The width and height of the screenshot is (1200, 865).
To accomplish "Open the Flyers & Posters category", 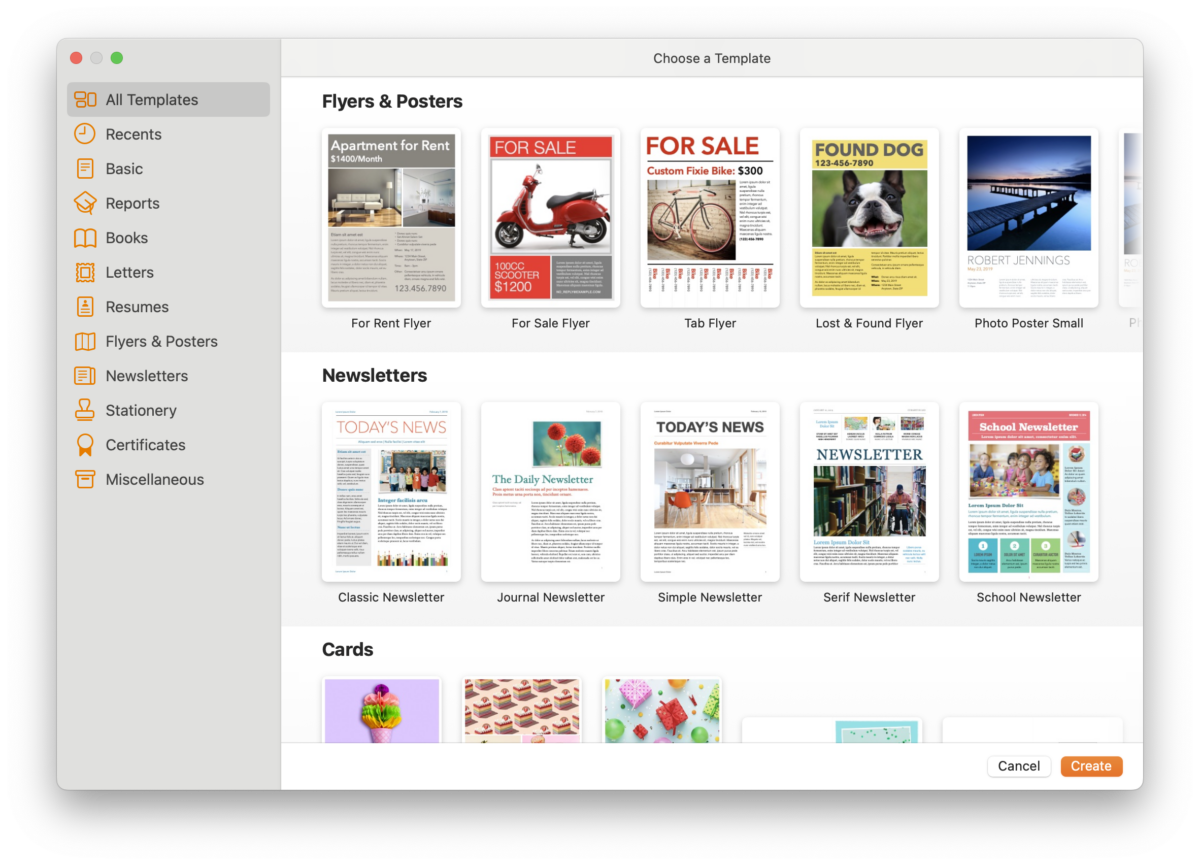I will (x=161, y=341).
